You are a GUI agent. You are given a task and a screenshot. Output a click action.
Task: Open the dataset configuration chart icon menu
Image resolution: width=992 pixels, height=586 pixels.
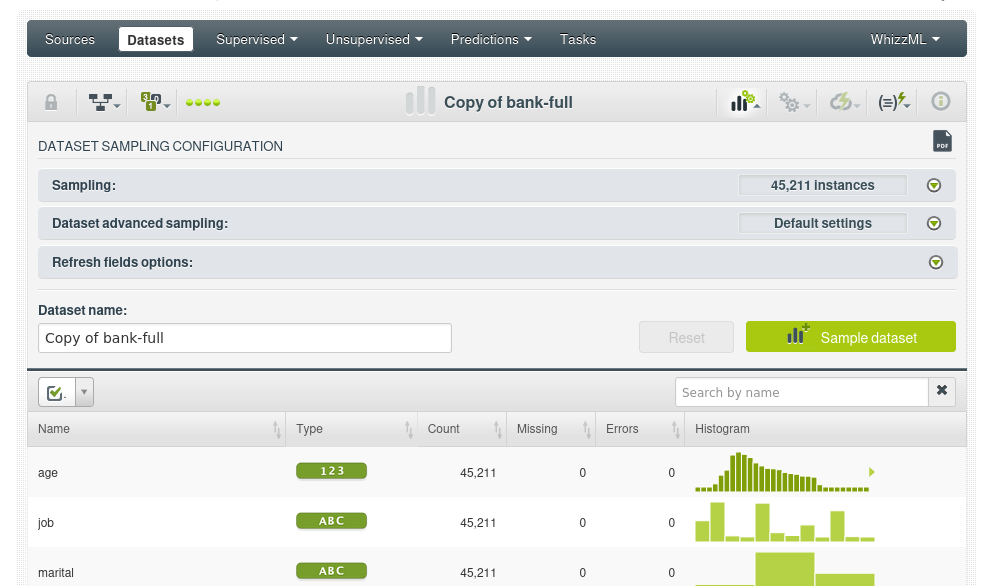(x=743, y=102)
